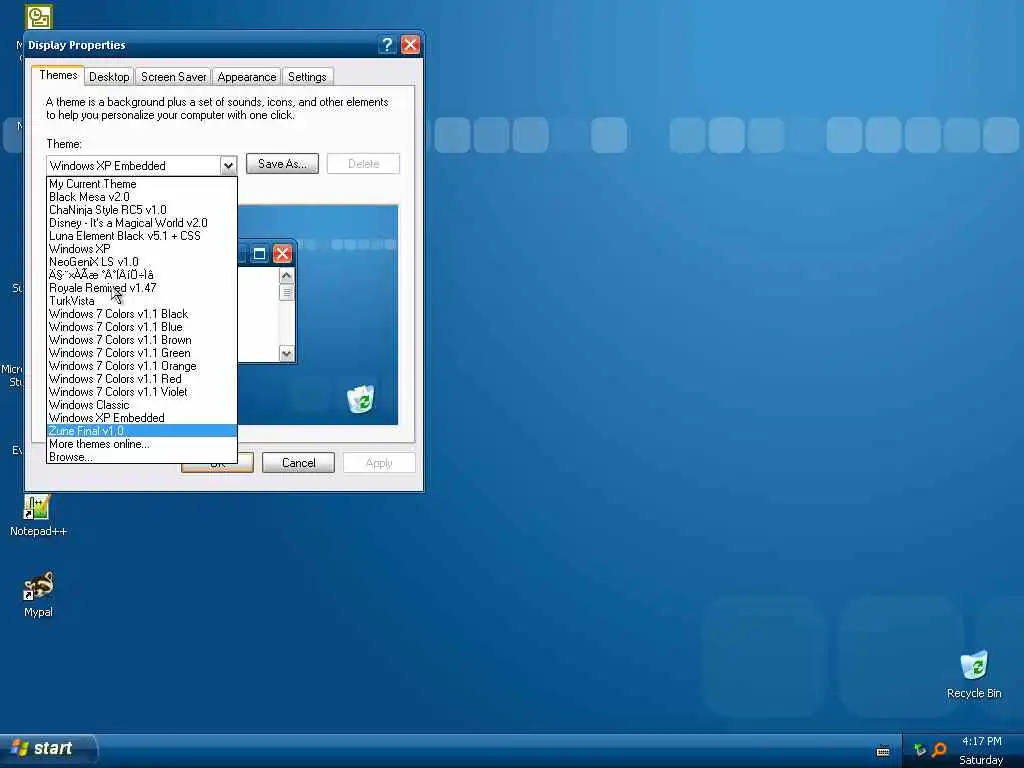This screenshot has width=1024, height=768.
Task: Close the Display Properties dialog
Action: coord(410,44)
